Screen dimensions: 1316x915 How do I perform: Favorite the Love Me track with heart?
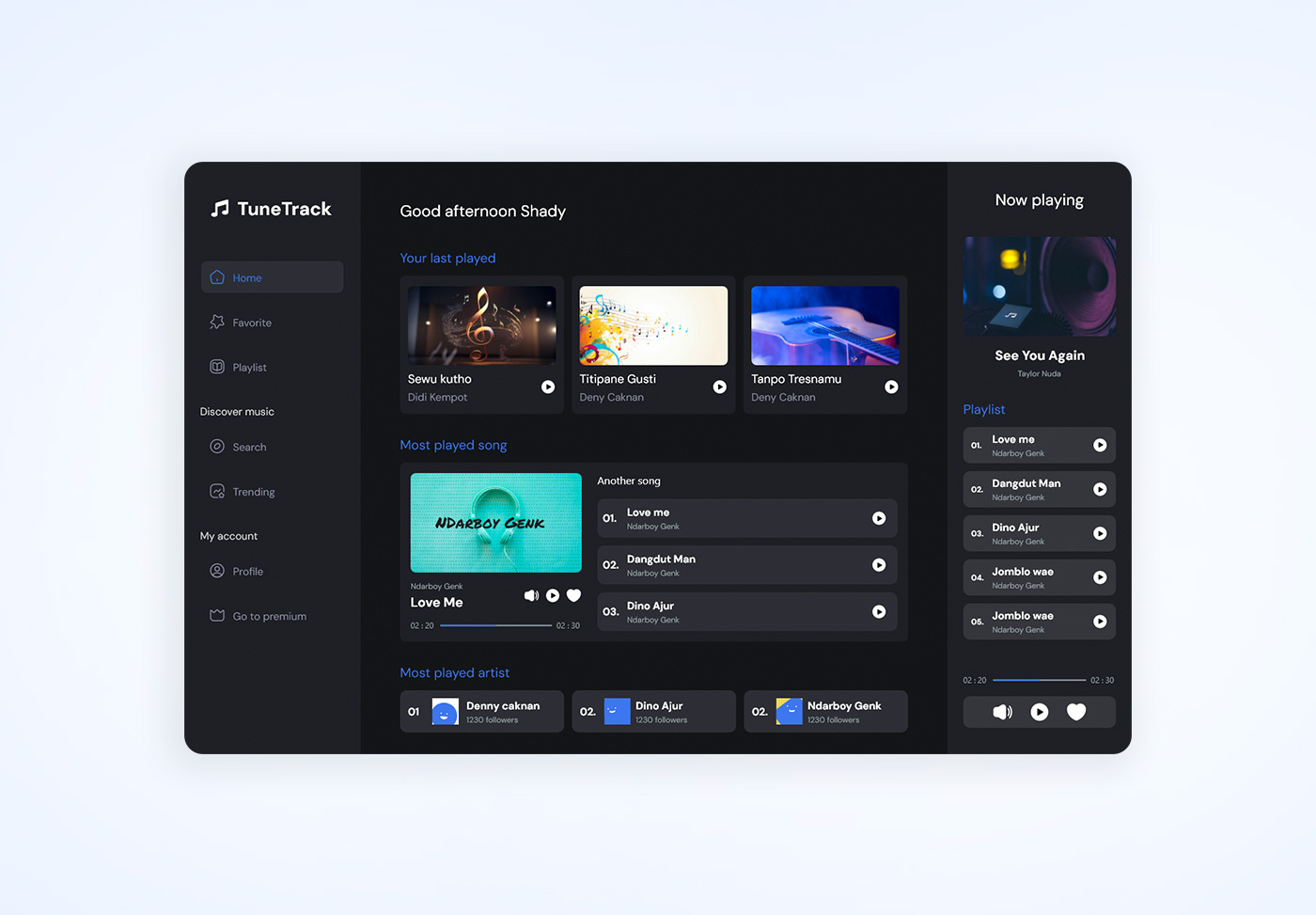[x=574, y=595]
